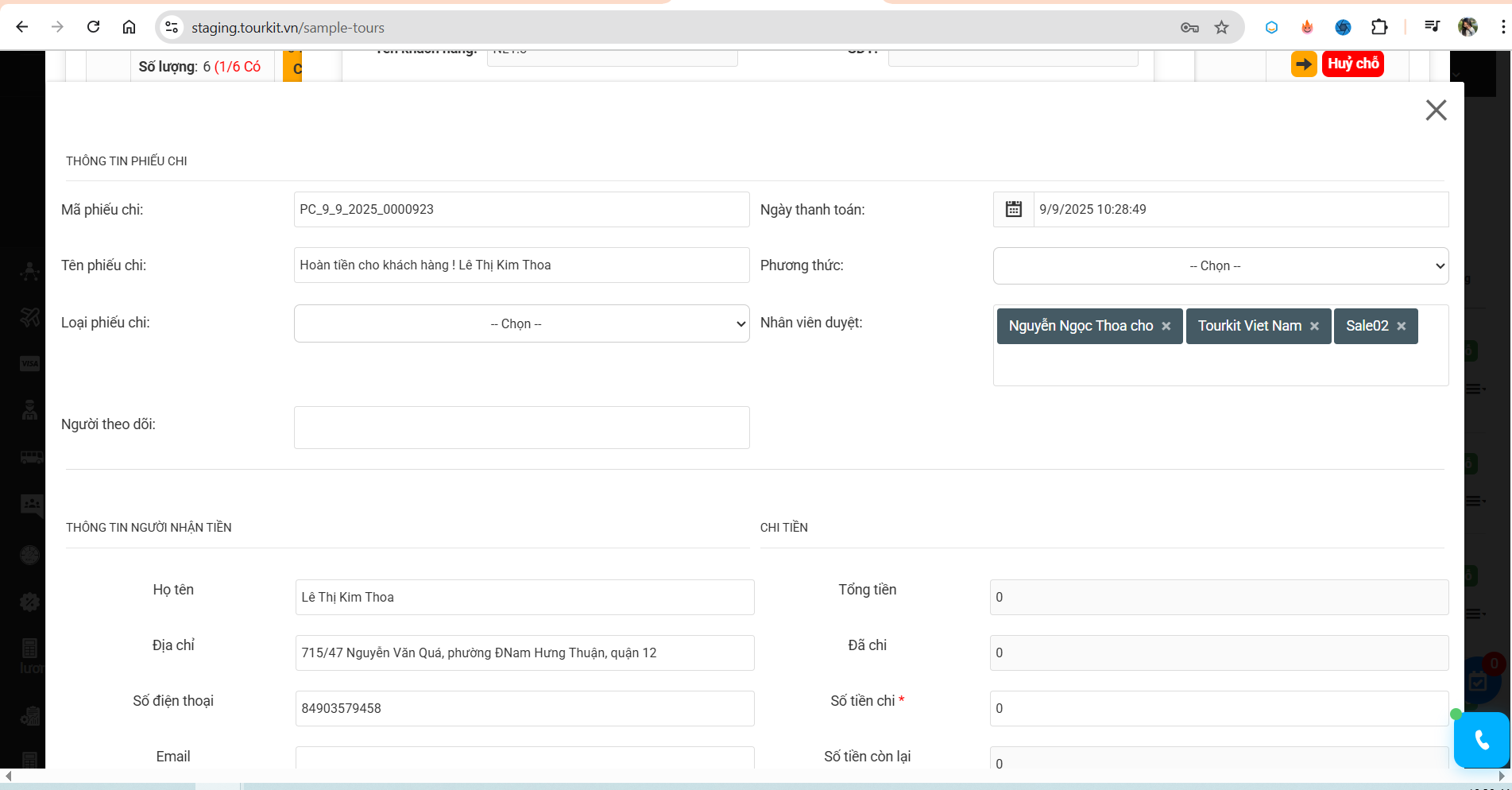The height and width of the screenshot is (790, 1512).
Task: Click the Địa chỉ address field
Action: click(524, 653)
